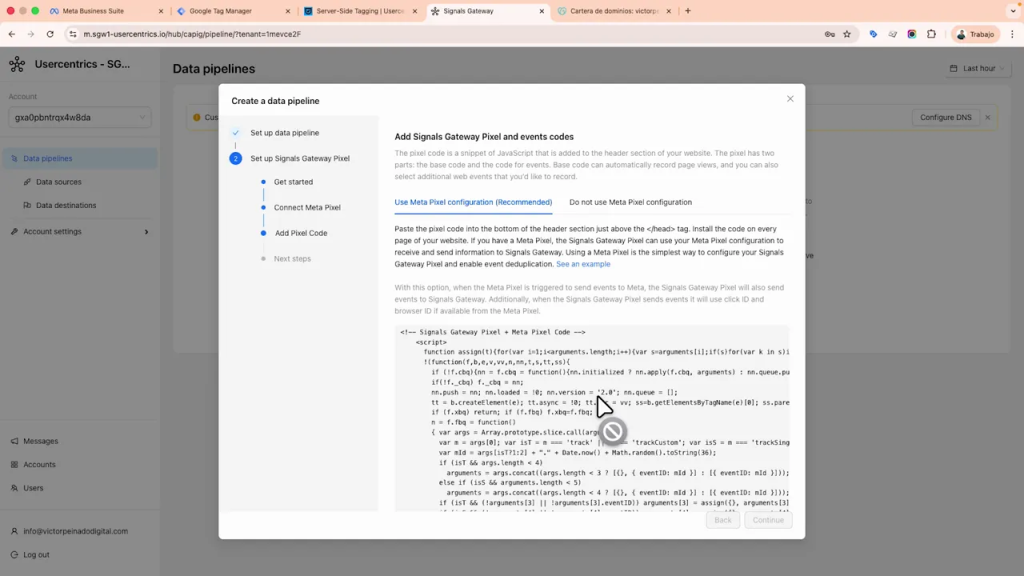Reload the current page
Screen dimensions: 1024x576
tap(50, 34)
